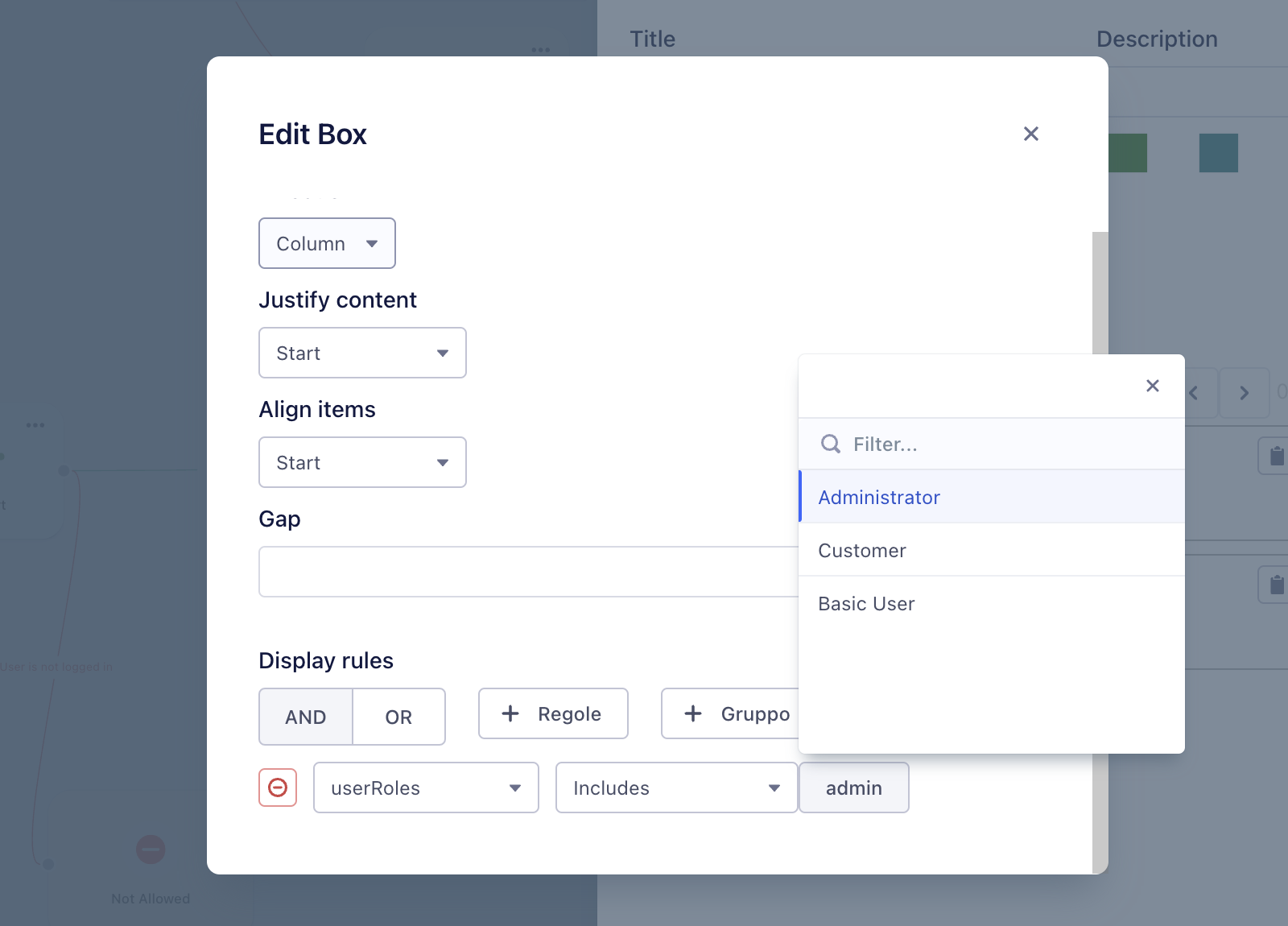
Task: Click the previous page chevron arrow
Action: pyautogui.click(x=1195, y=393)
